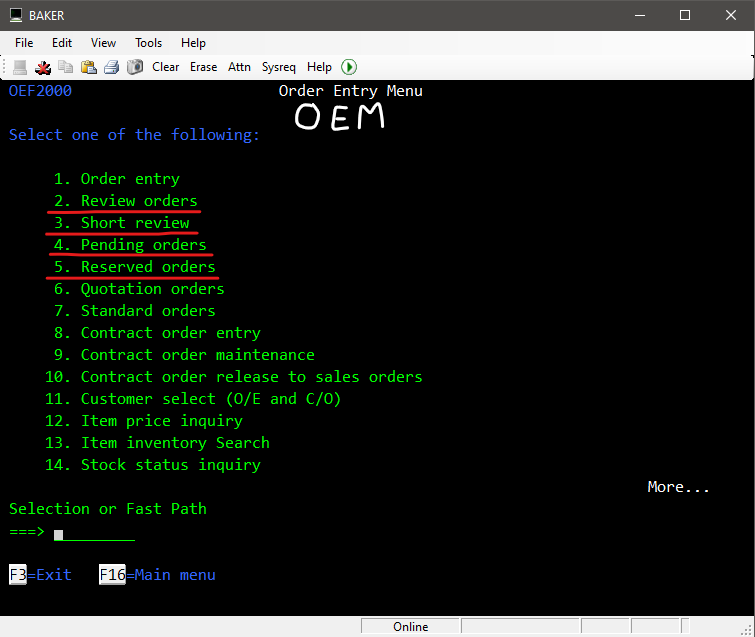The height and width of the screenshot is (637, 755).
Task: Click the paste clipboard icon
Action: pos(88,67)
